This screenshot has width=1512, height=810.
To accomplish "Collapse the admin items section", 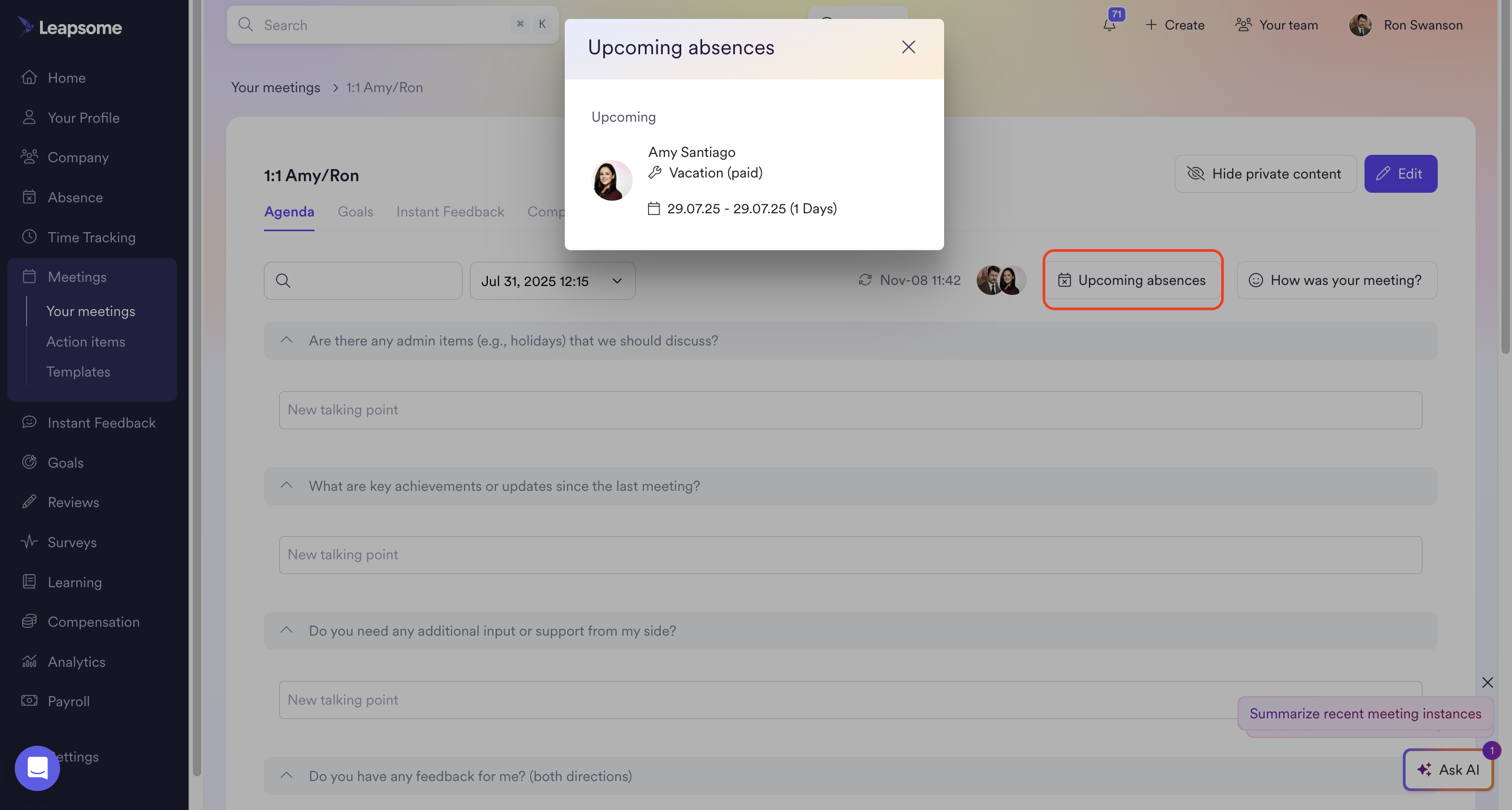I will [x=286, y=340].
